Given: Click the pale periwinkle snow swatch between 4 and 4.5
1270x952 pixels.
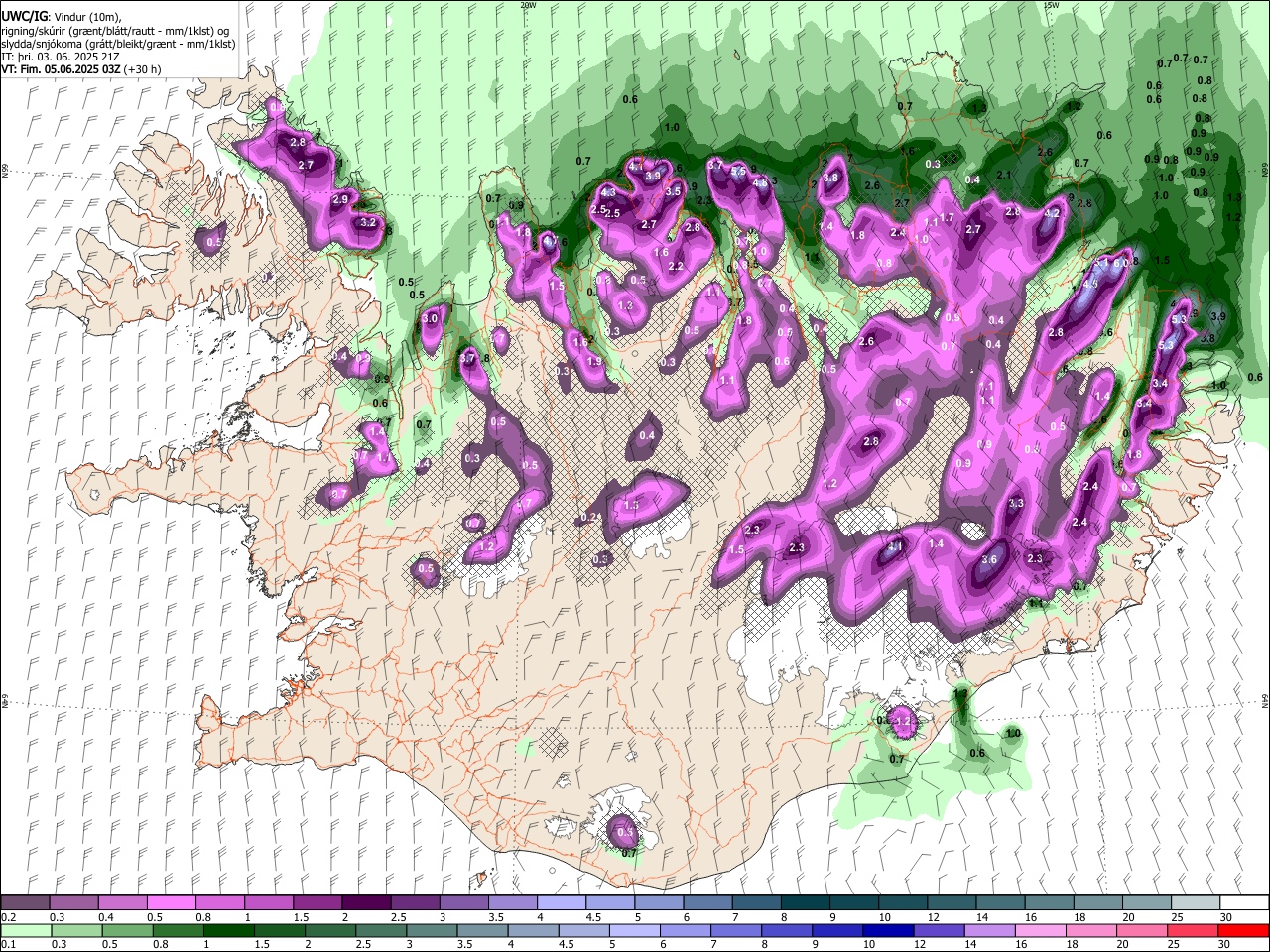Looking at the screenshot, I should [x=562, y=902].
